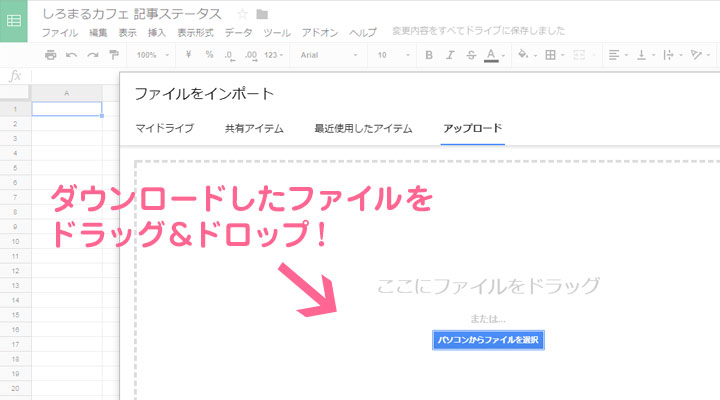
Task: Open the ヘルプ menu
Action: (363, 33)
